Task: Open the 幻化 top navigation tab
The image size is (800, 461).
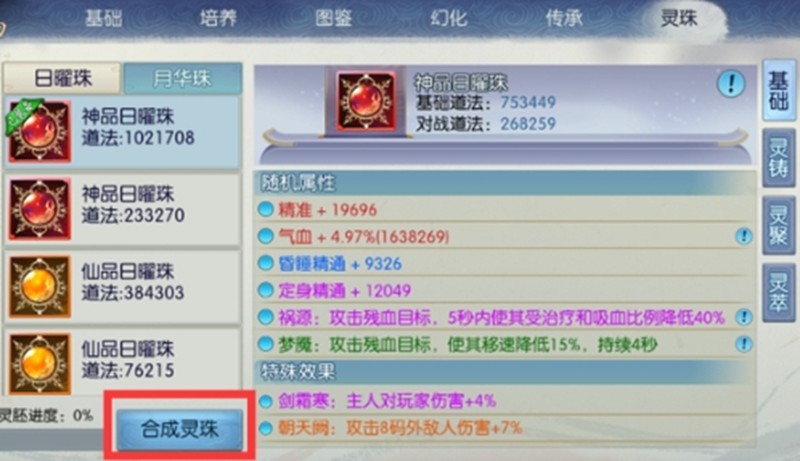Action: point(448,18)
